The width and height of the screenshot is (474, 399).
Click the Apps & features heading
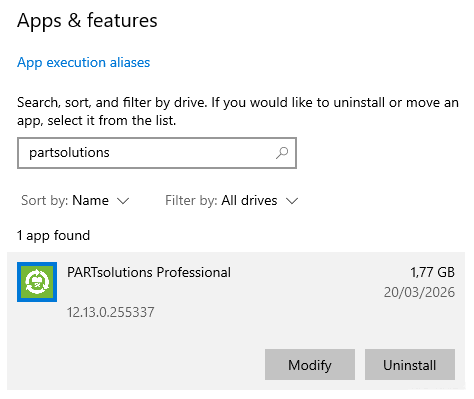click(x=87, y=21)
